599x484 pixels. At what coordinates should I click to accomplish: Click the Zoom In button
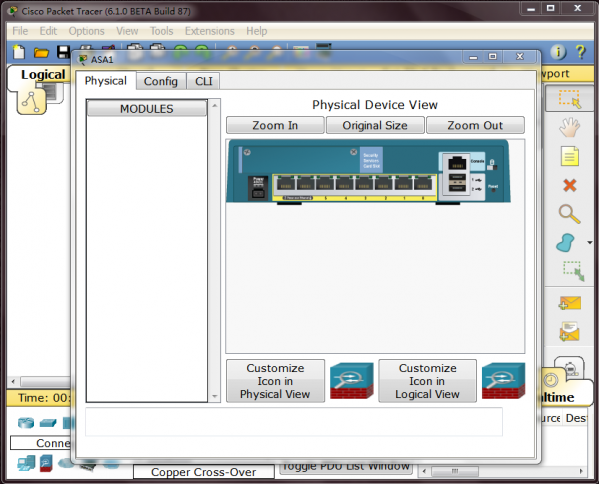click(275, 125)
